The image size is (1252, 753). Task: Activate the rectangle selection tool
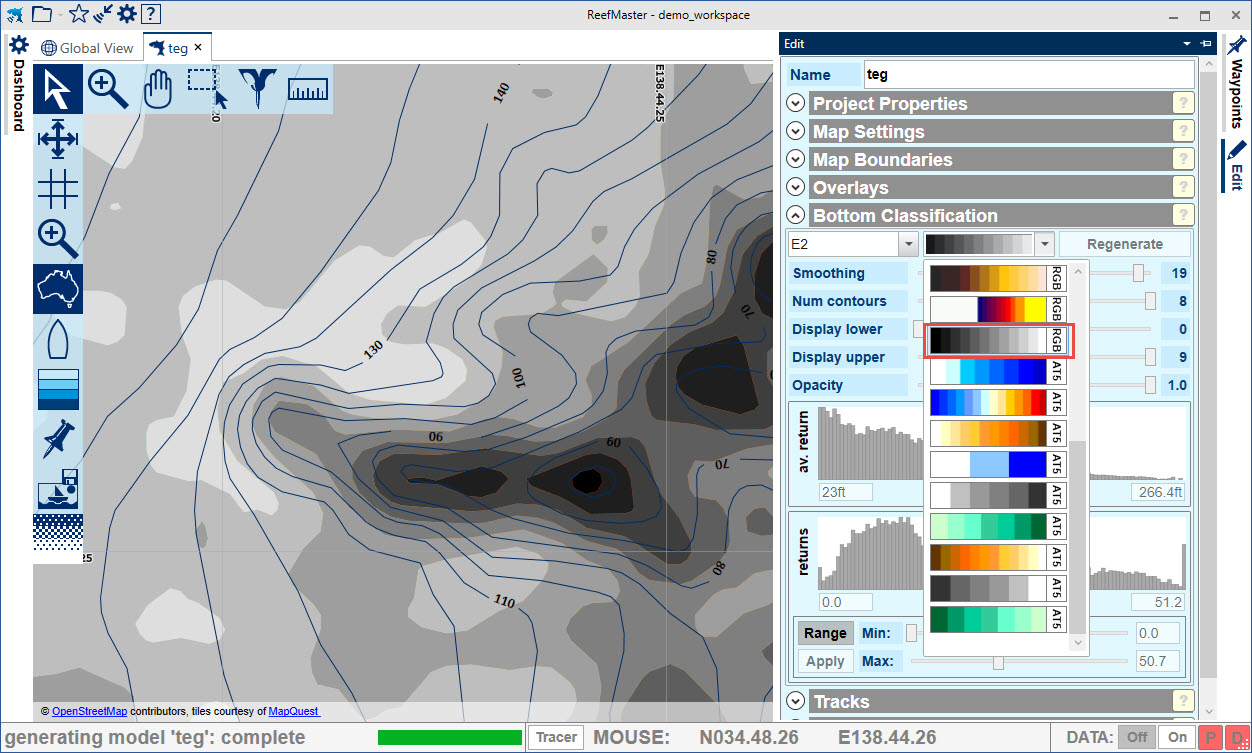[207, 89]
